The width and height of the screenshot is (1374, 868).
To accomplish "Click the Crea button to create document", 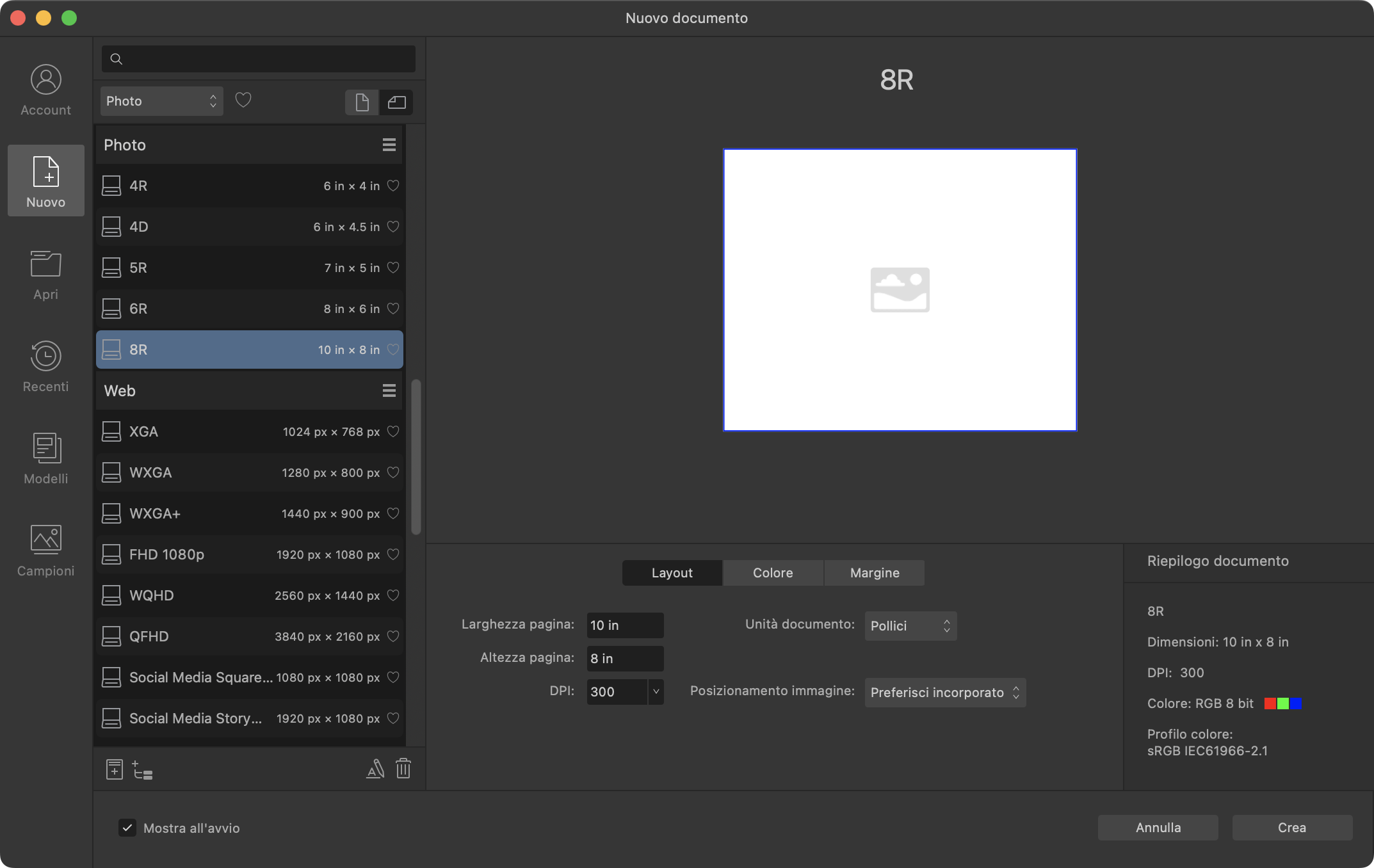I will [1291, 827].
